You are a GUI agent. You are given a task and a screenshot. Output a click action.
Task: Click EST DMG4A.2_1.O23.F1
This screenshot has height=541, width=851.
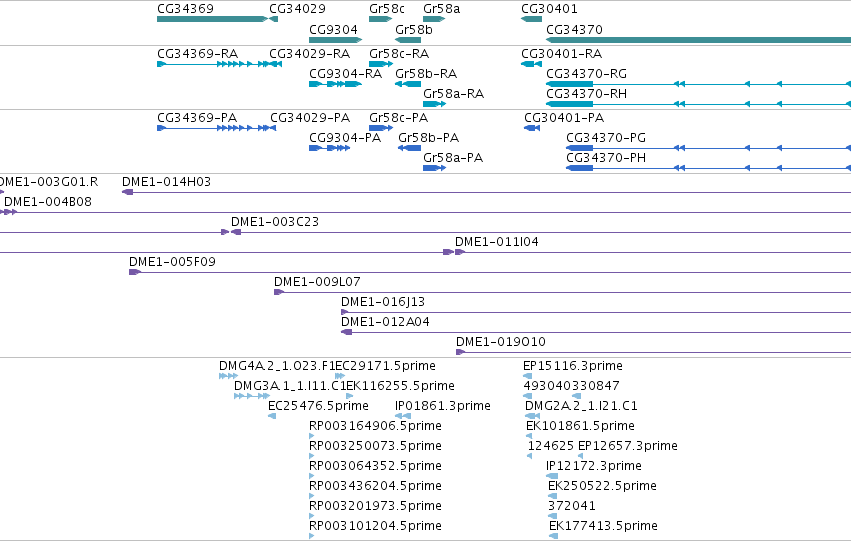click(228, 376)
